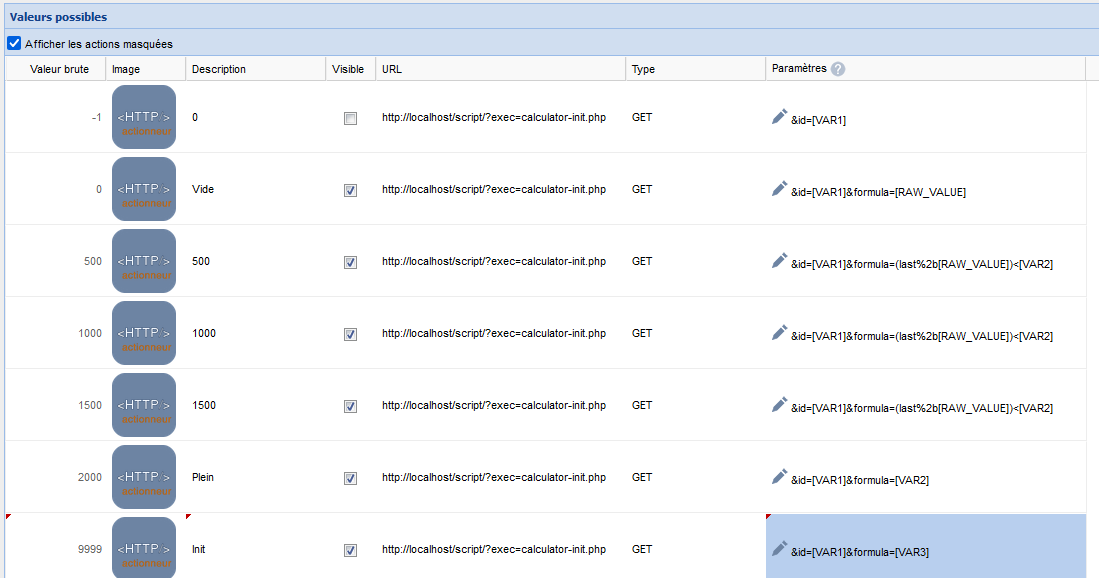This screenshot has width=1099, height=578.
Task: Edit the Init row parameters
Action: coord(780,549)
